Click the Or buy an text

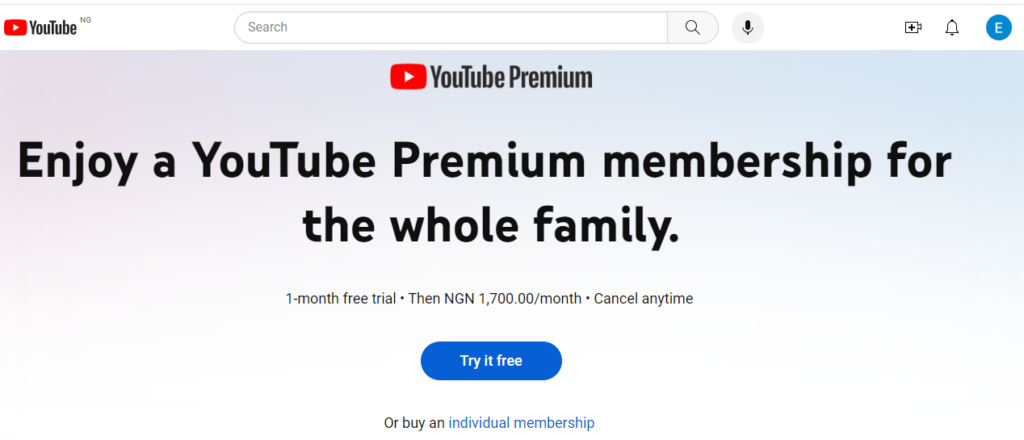click(414, 423)
